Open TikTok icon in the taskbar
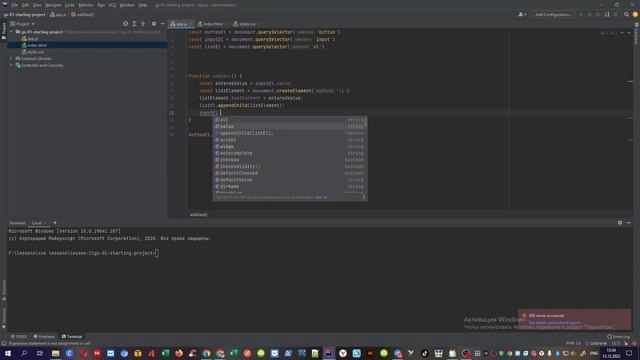Viewport: 640px width, 360px height. click(424, 353)
